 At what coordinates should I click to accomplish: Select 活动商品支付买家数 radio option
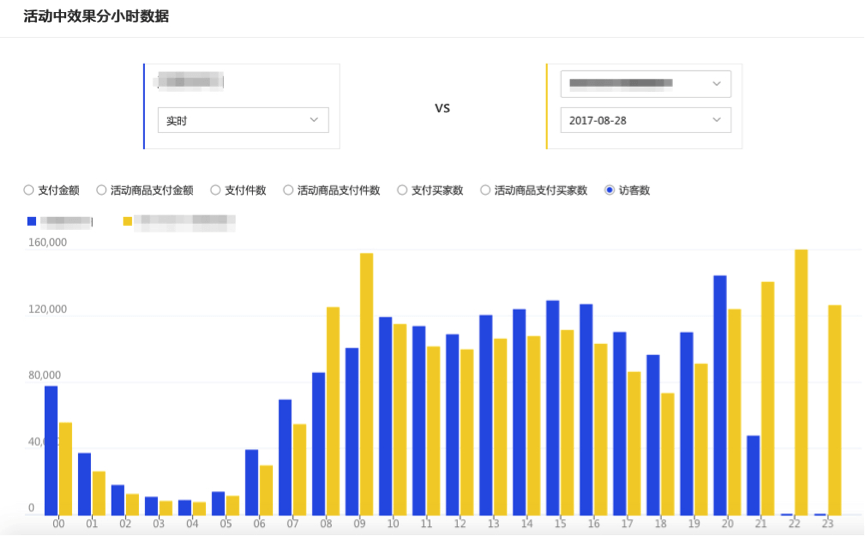tap(485, 190)
